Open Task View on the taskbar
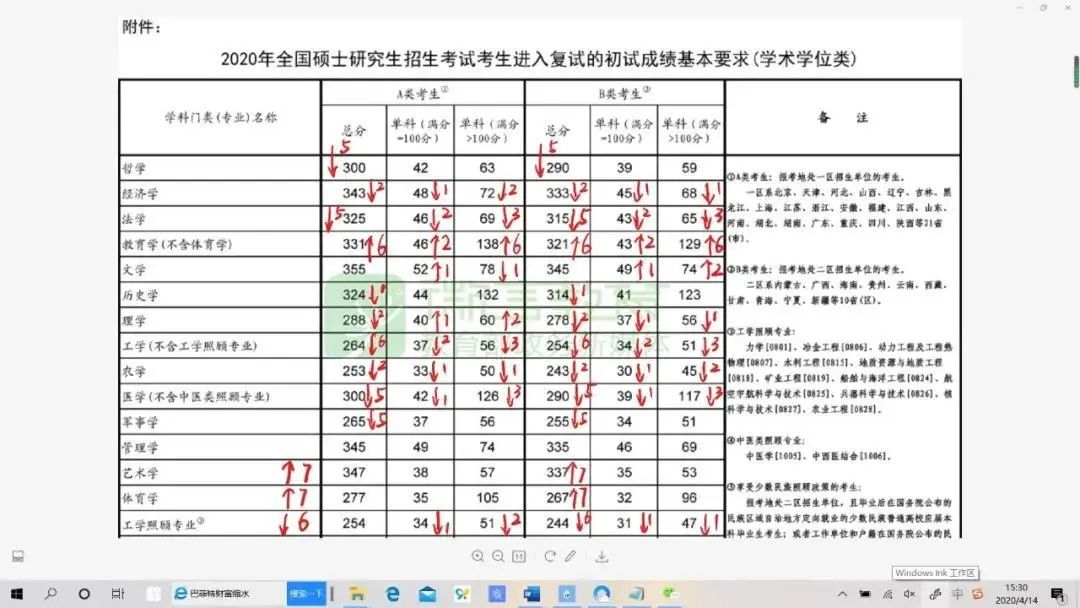Viewport: 1080px width, 608px height. coord(118,594)
